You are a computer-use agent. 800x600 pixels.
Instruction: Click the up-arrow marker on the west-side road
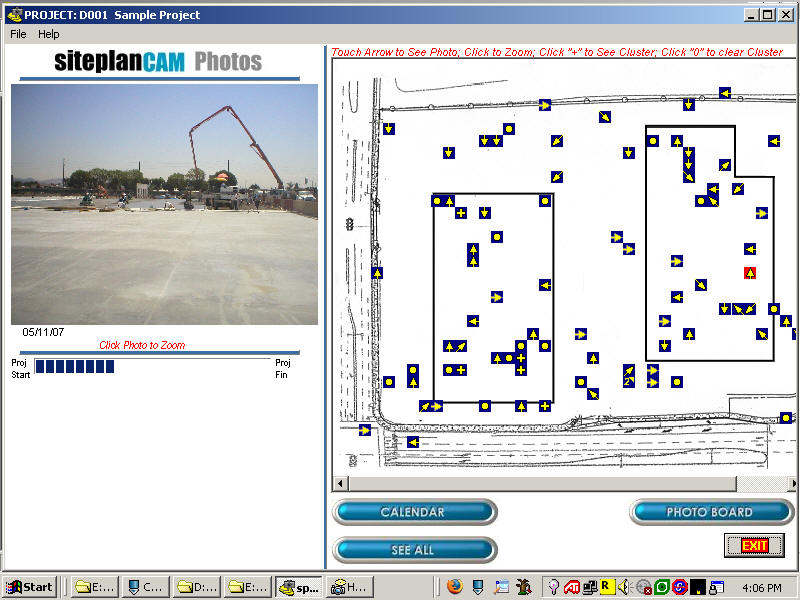[x=377, y=273]
